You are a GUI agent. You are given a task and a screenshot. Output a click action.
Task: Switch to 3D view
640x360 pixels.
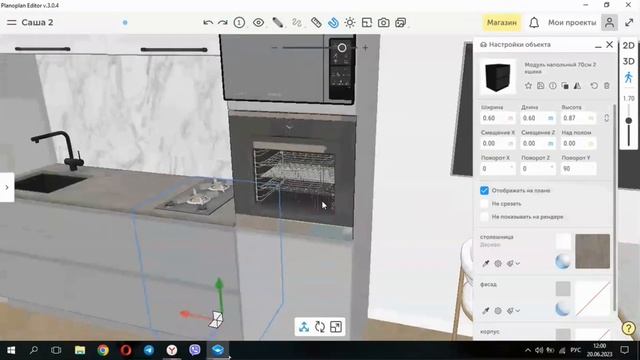pos(629,61)
